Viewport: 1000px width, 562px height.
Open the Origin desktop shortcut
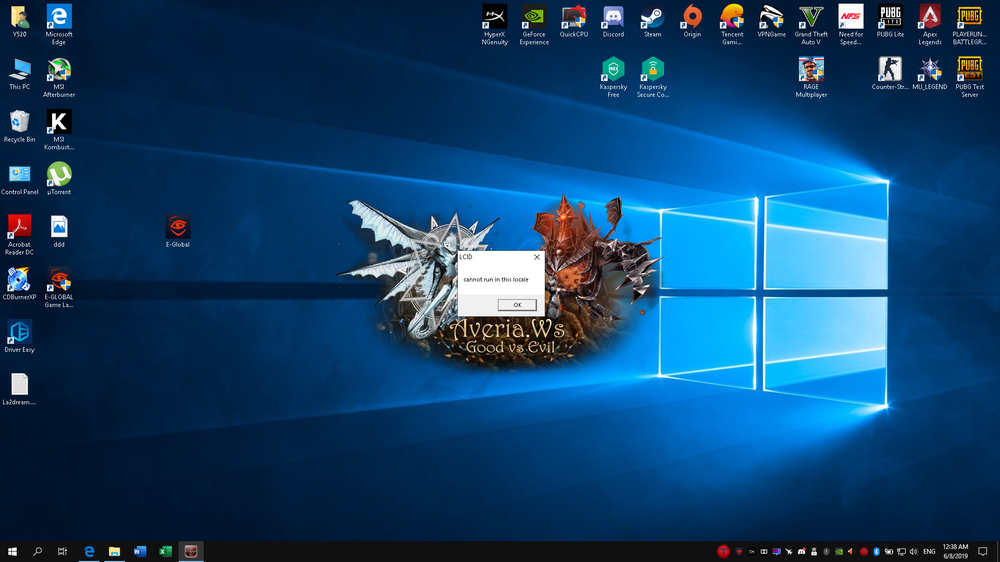point(692,17)
